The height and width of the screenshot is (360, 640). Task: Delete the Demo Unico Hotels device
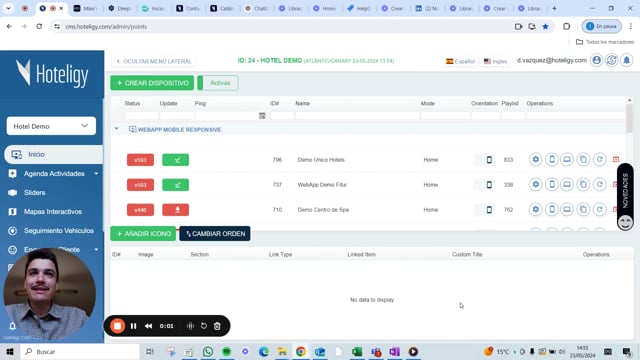(616, 160)
